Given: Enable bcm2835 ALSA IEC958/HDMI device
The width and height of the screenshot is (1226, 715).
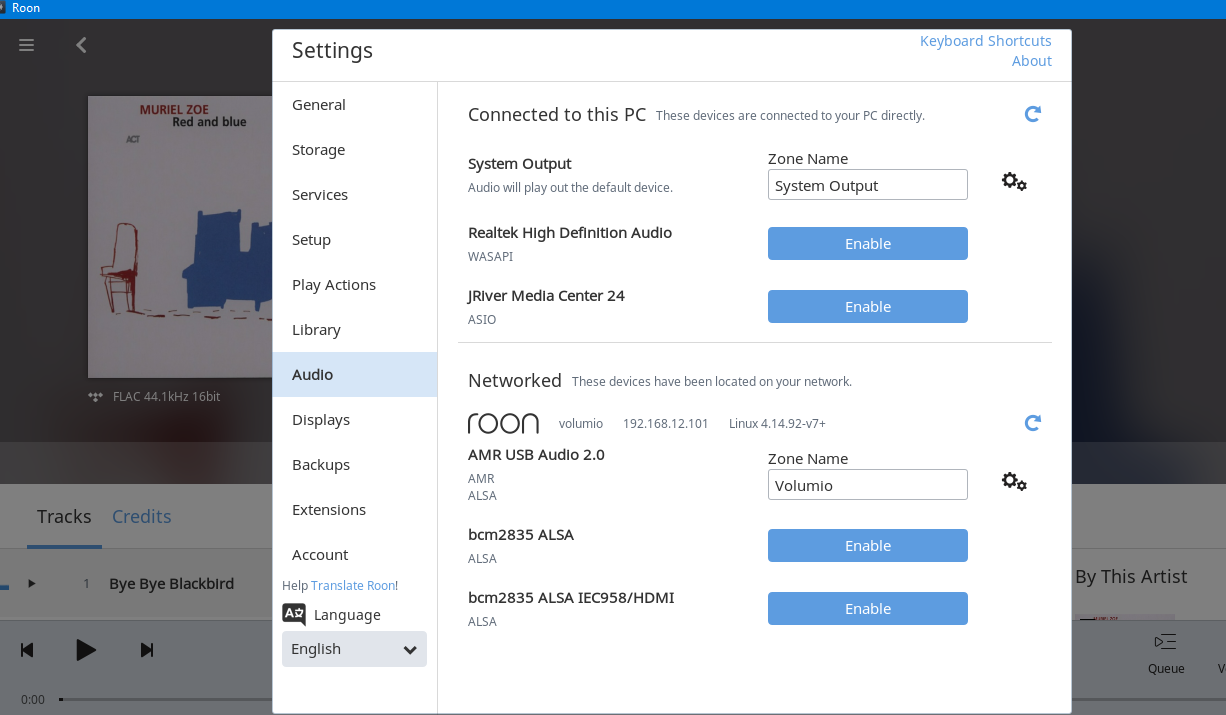Looking at the screenshot, I should pos(868,609).
